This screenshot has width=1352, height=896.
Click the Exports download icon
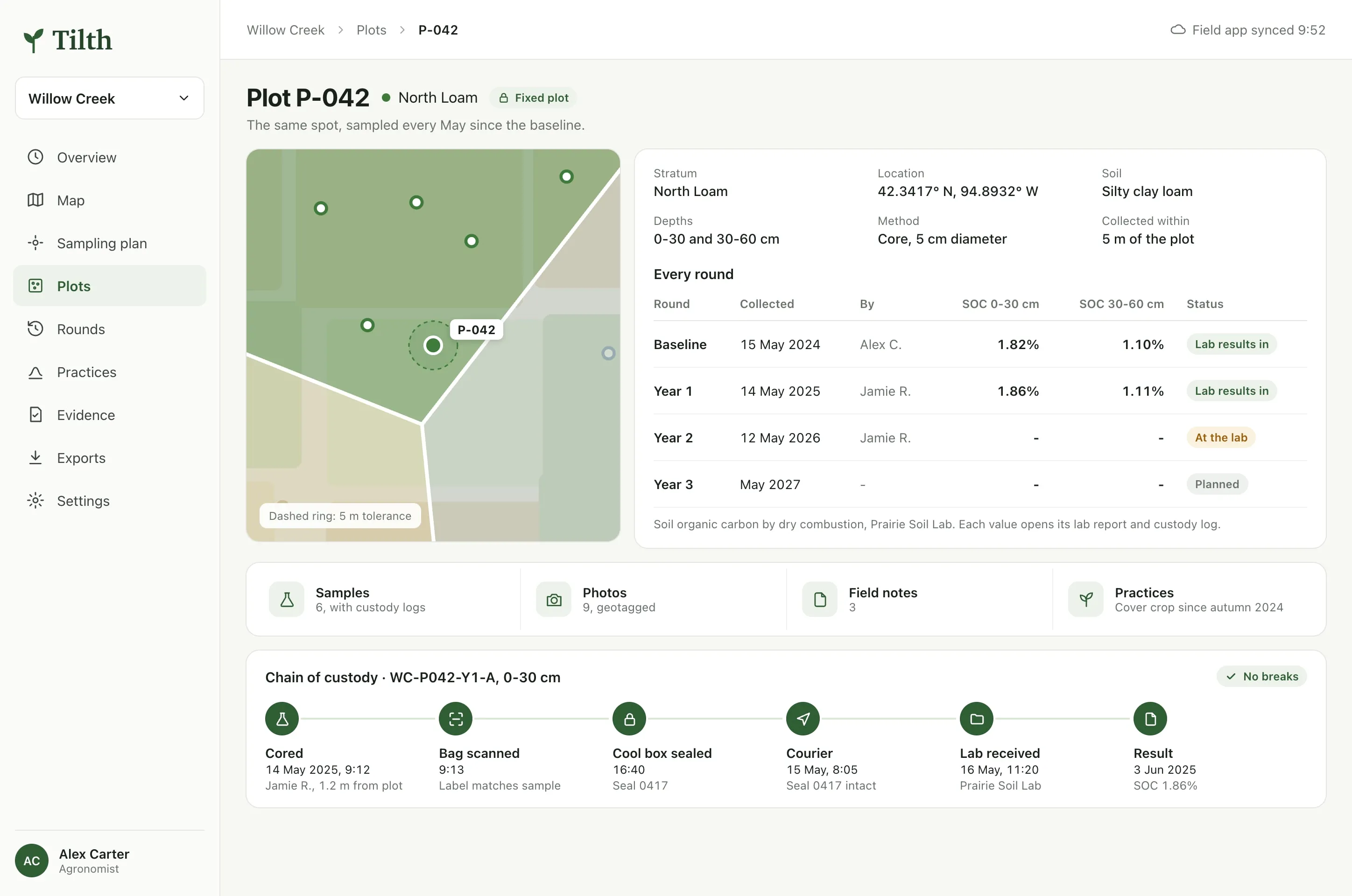click(x=35, y=458)
